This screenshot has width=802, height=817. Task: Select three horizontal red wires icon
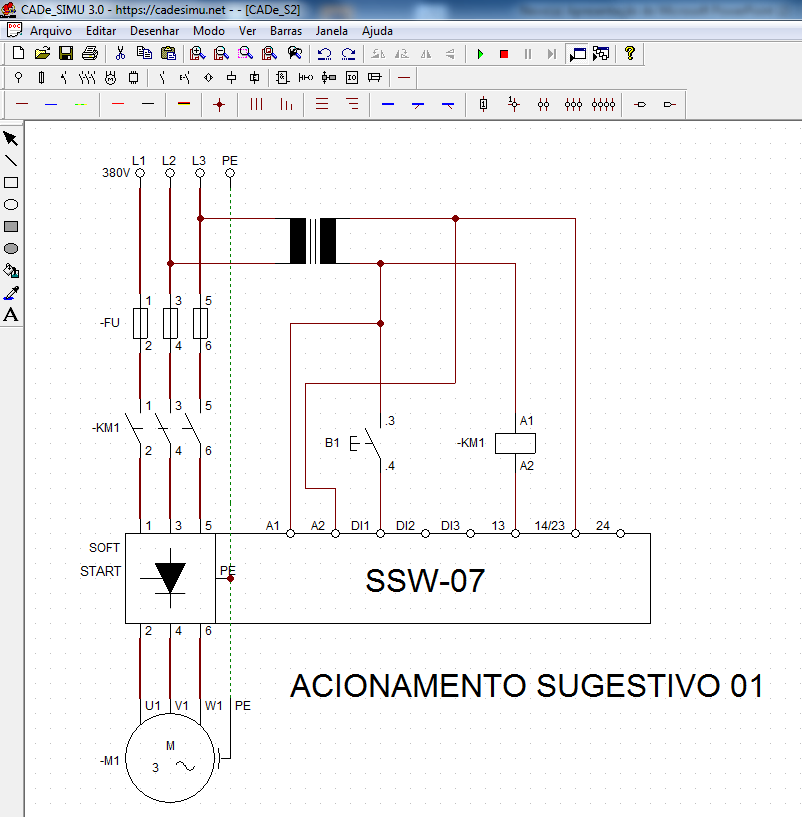click(x=322, y=104)
